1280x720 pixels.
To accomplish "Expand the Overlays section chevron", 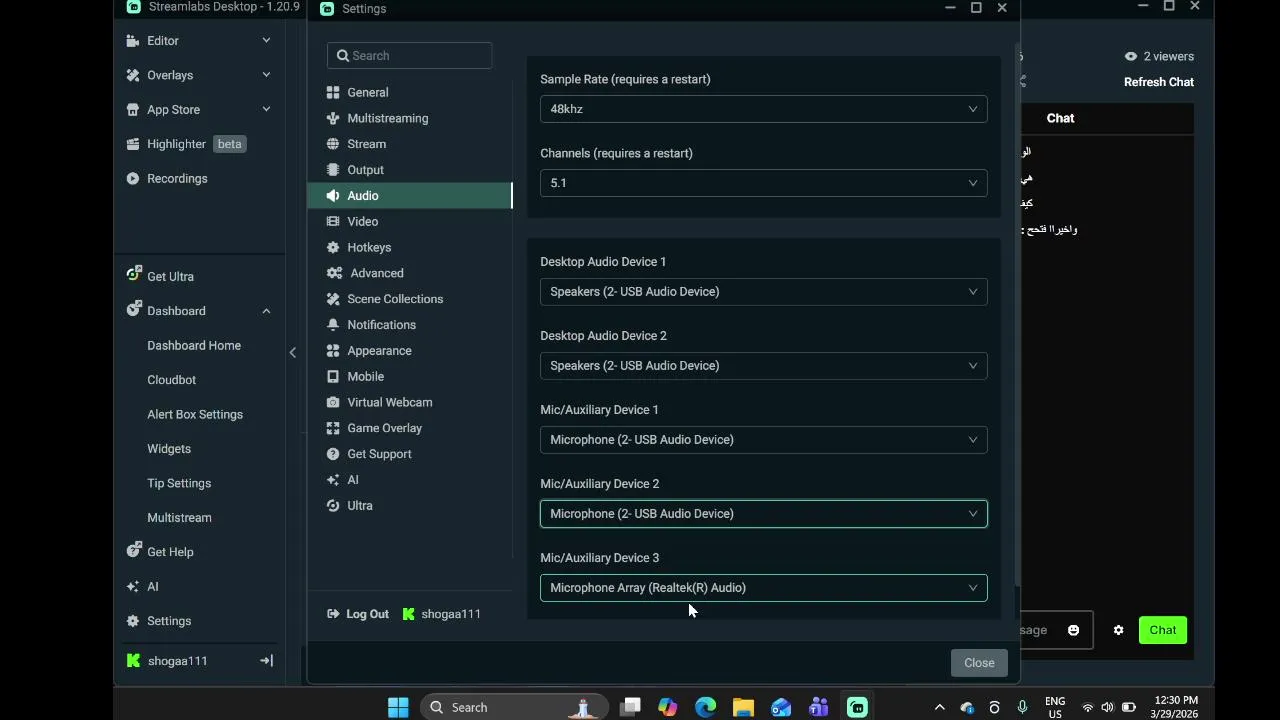I will coord(266,75).
